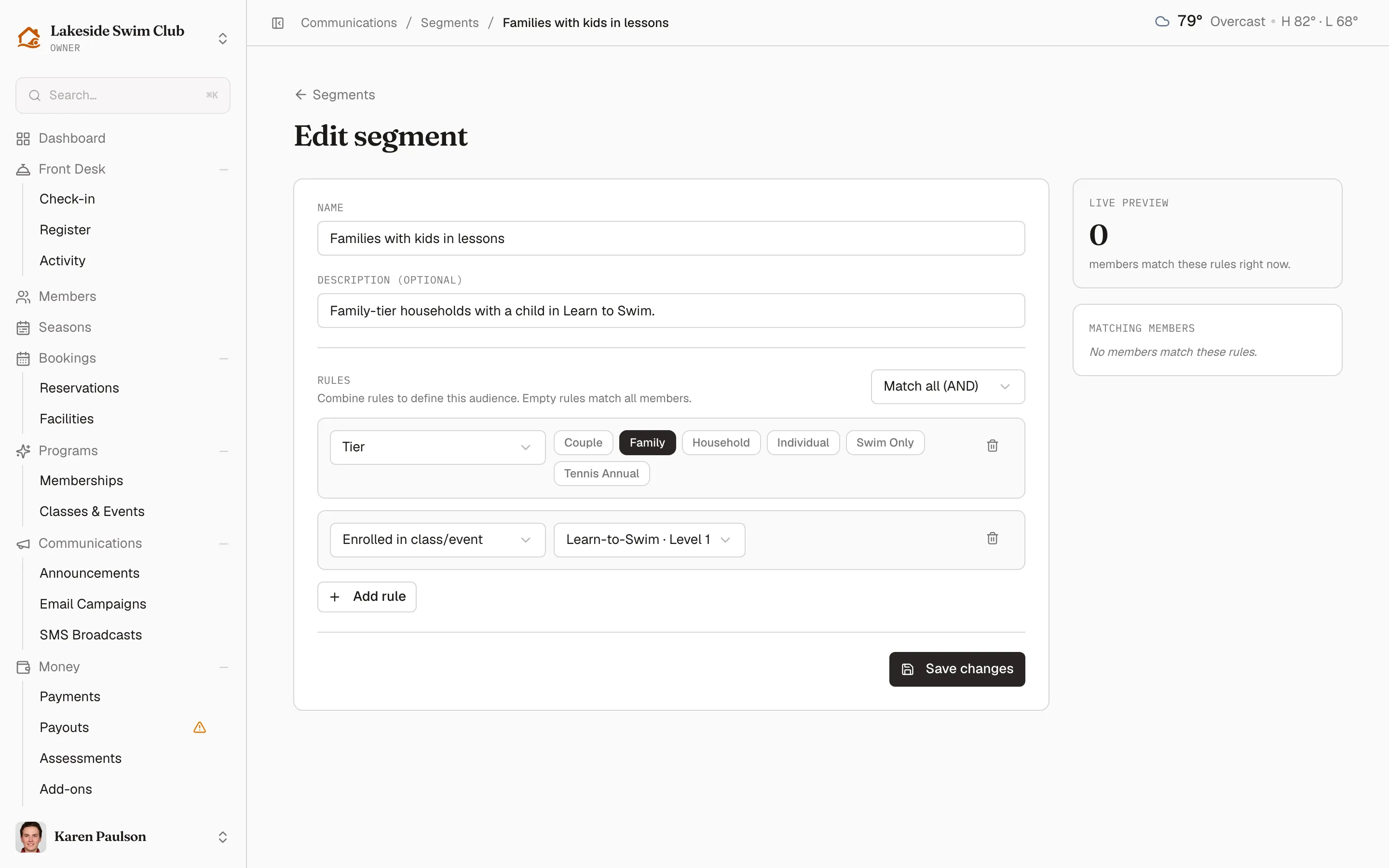This screenshot has height=868, width=1389.
Task: Toggle the Couple tier chip
Action: (x=583, y=443)
